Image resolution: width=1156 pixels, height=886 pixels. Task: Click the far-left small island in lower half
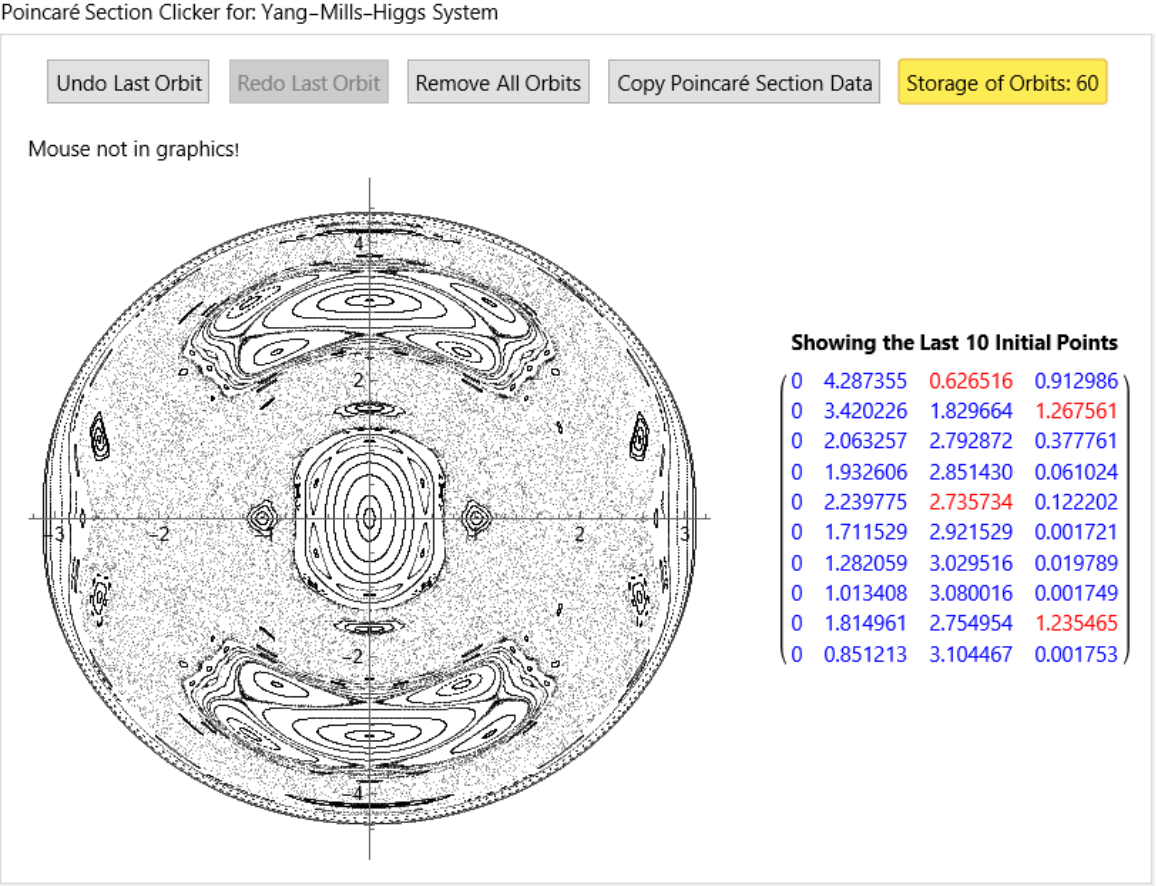coord(99,597)
